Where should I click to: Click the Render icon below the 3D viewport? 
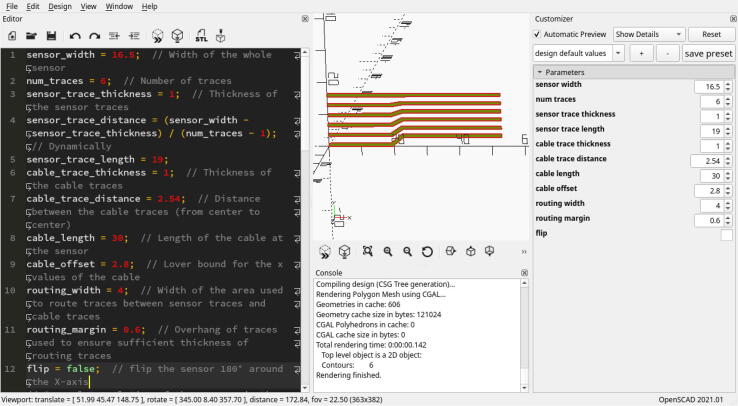click(x=345, y=252)
